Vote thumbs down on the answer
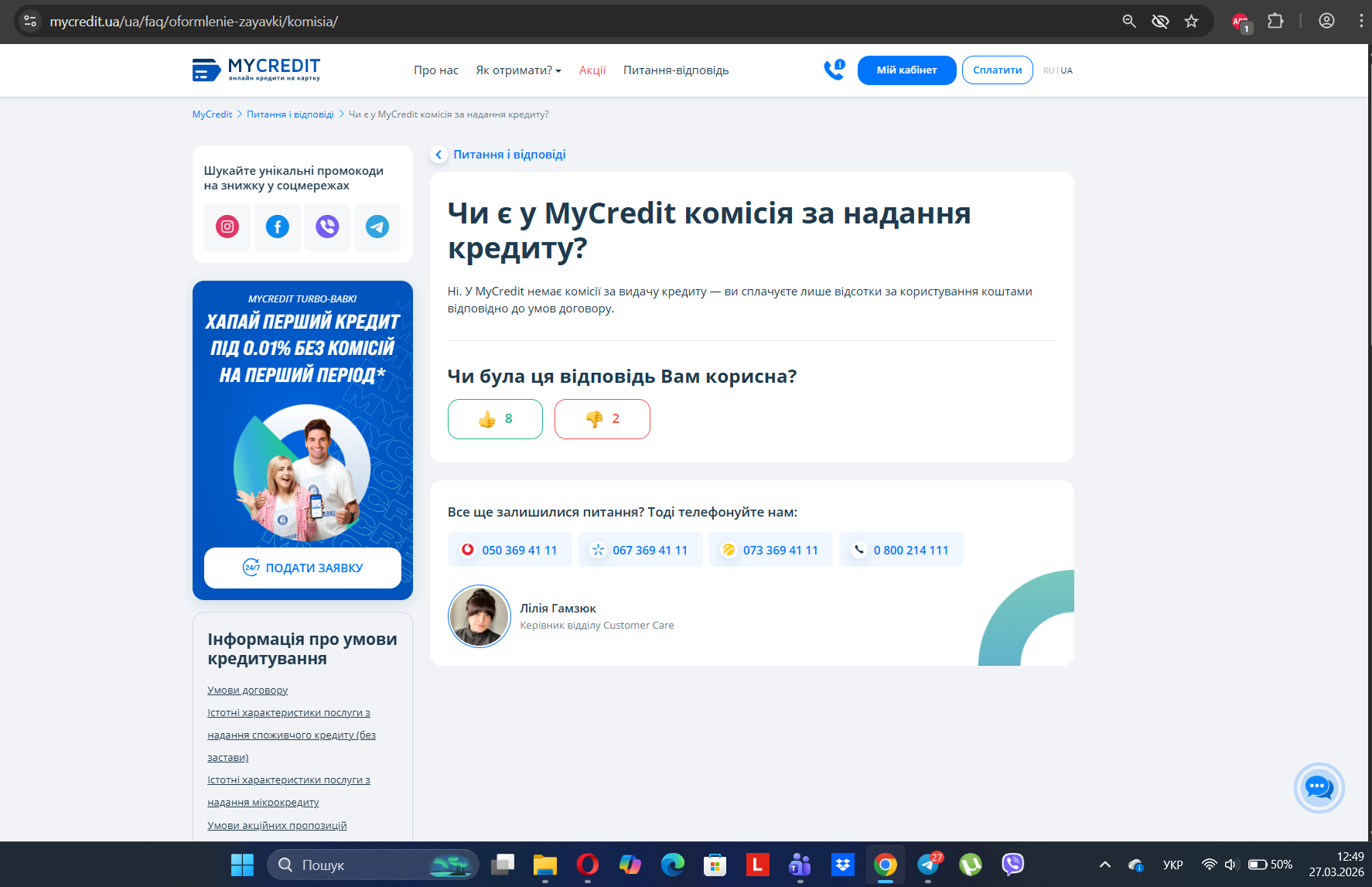 point(602,419)
